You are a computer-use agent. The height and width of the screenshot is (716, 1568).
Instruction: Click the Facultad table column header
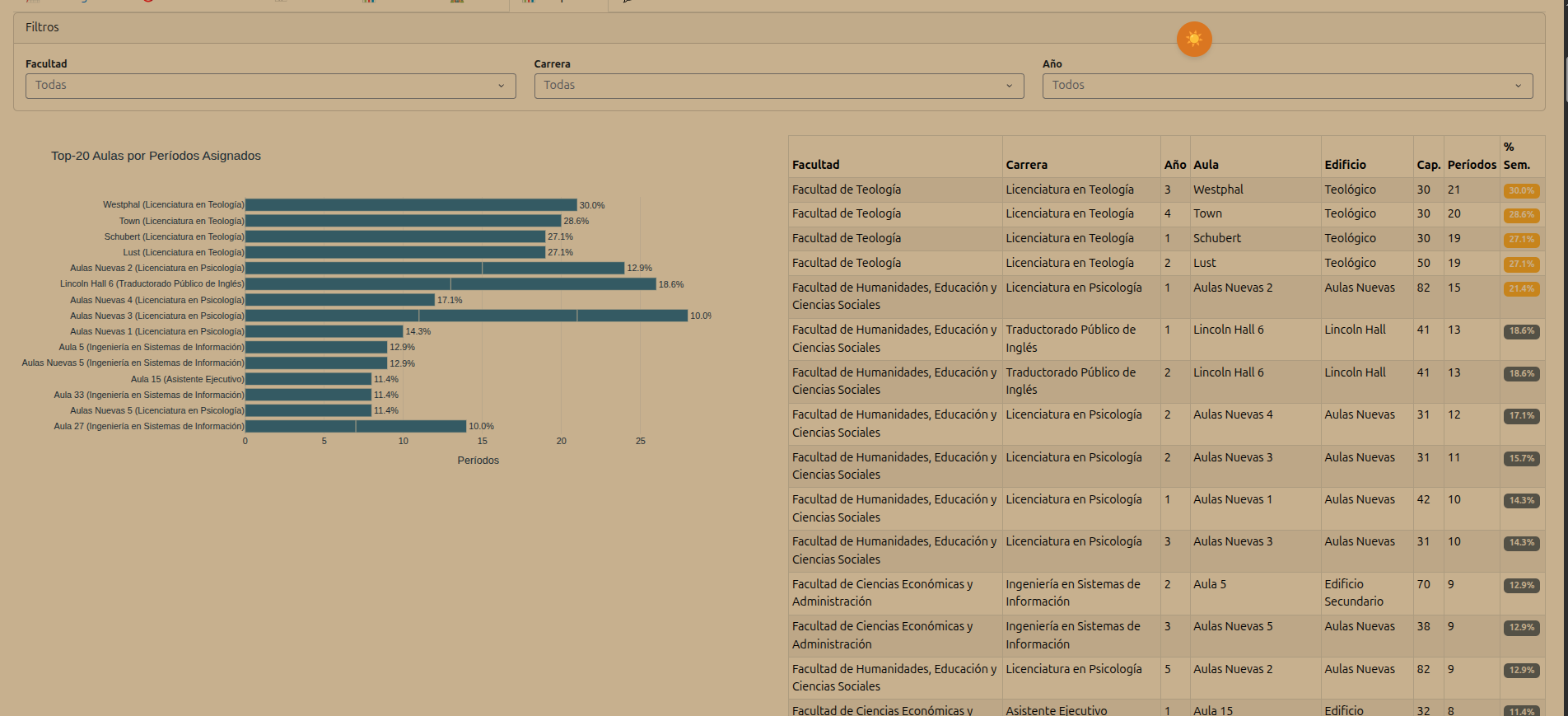pyautogui.click(x=815, y=165)
